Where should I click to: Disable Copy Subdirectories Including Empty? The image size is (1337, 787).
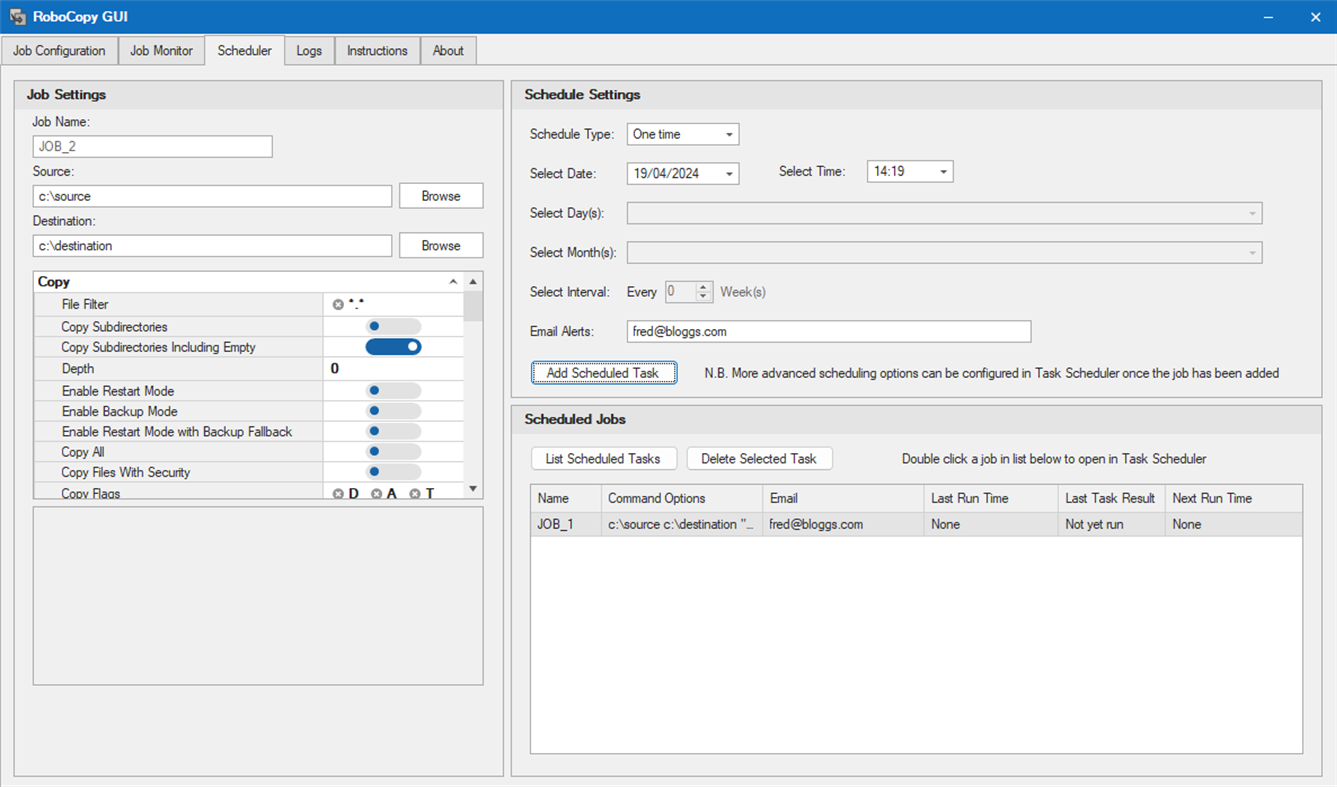[393, 346]
